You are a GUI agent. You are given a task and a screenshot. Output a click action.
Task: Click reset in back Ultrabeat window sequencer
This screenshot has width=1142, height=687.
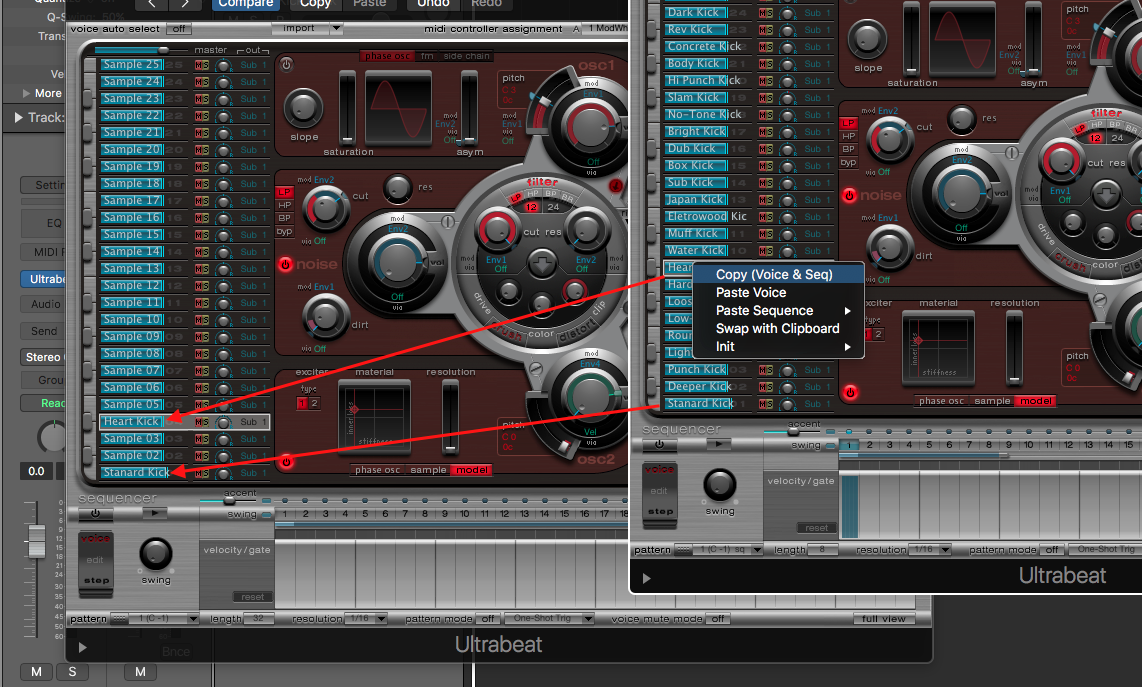pyautogui.click(x=252, y=597)
